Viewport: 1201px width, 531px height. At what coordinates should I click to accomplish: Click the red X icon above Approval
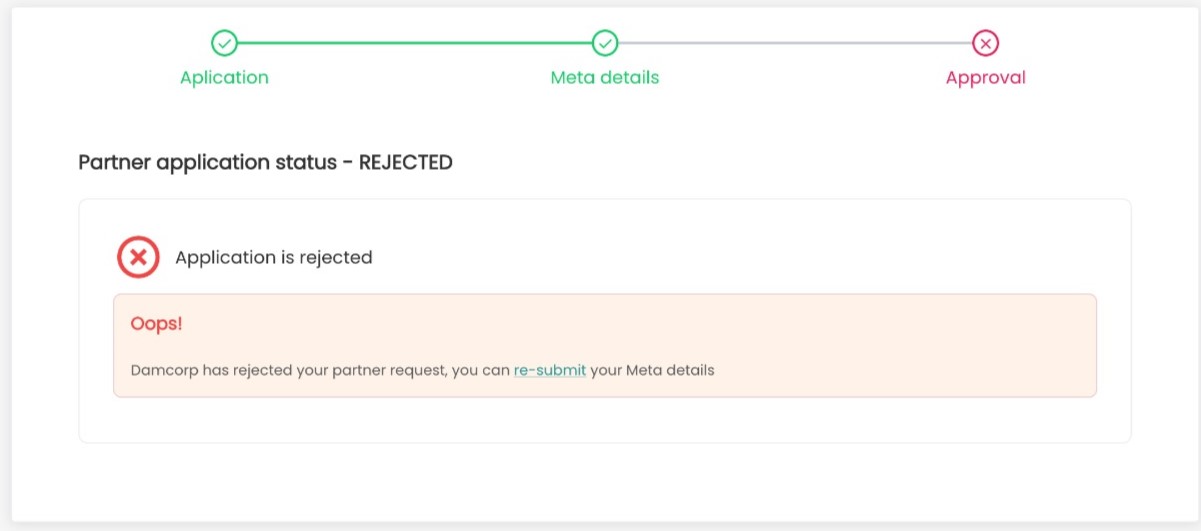(986, 43)
